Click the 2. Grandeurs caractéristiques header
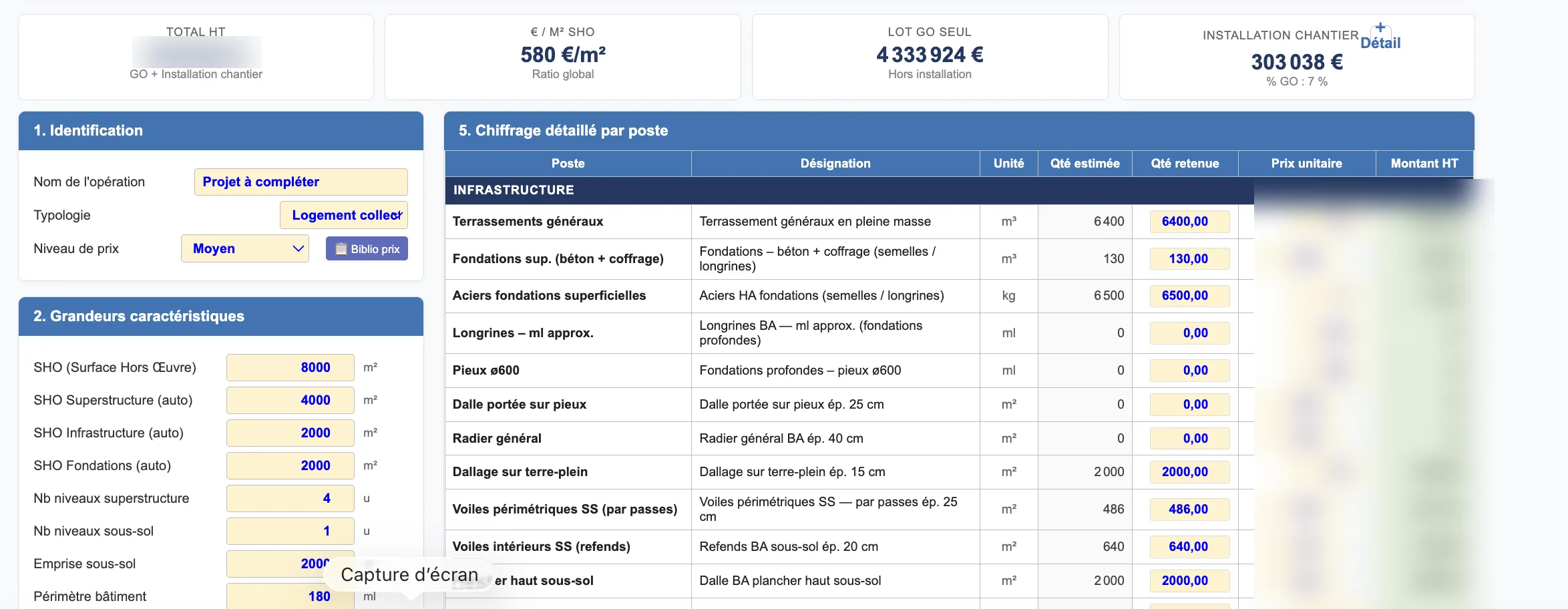 click(x=221, y=317)
